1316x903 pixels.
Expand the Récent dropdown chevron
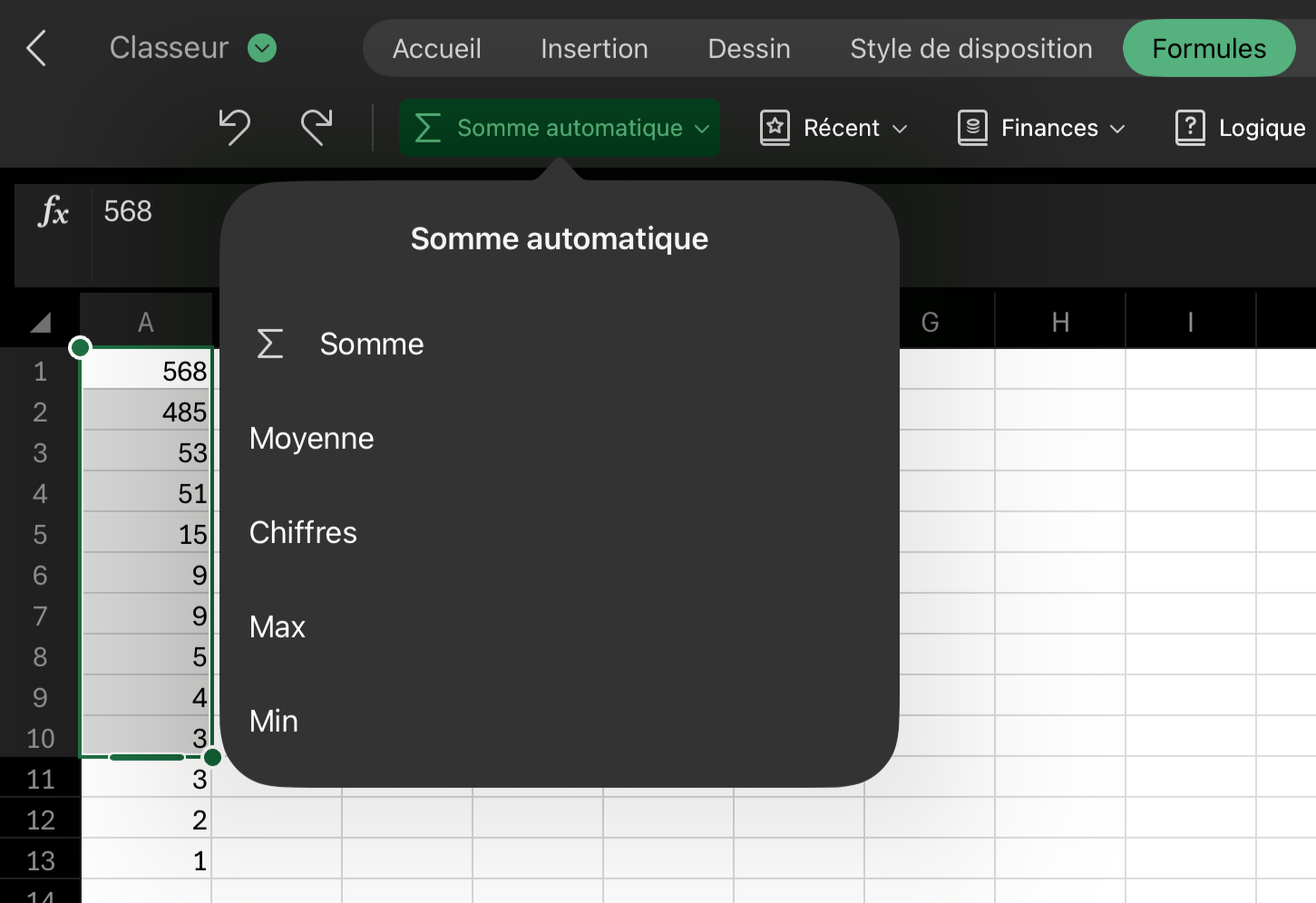(x=900, y=129)
